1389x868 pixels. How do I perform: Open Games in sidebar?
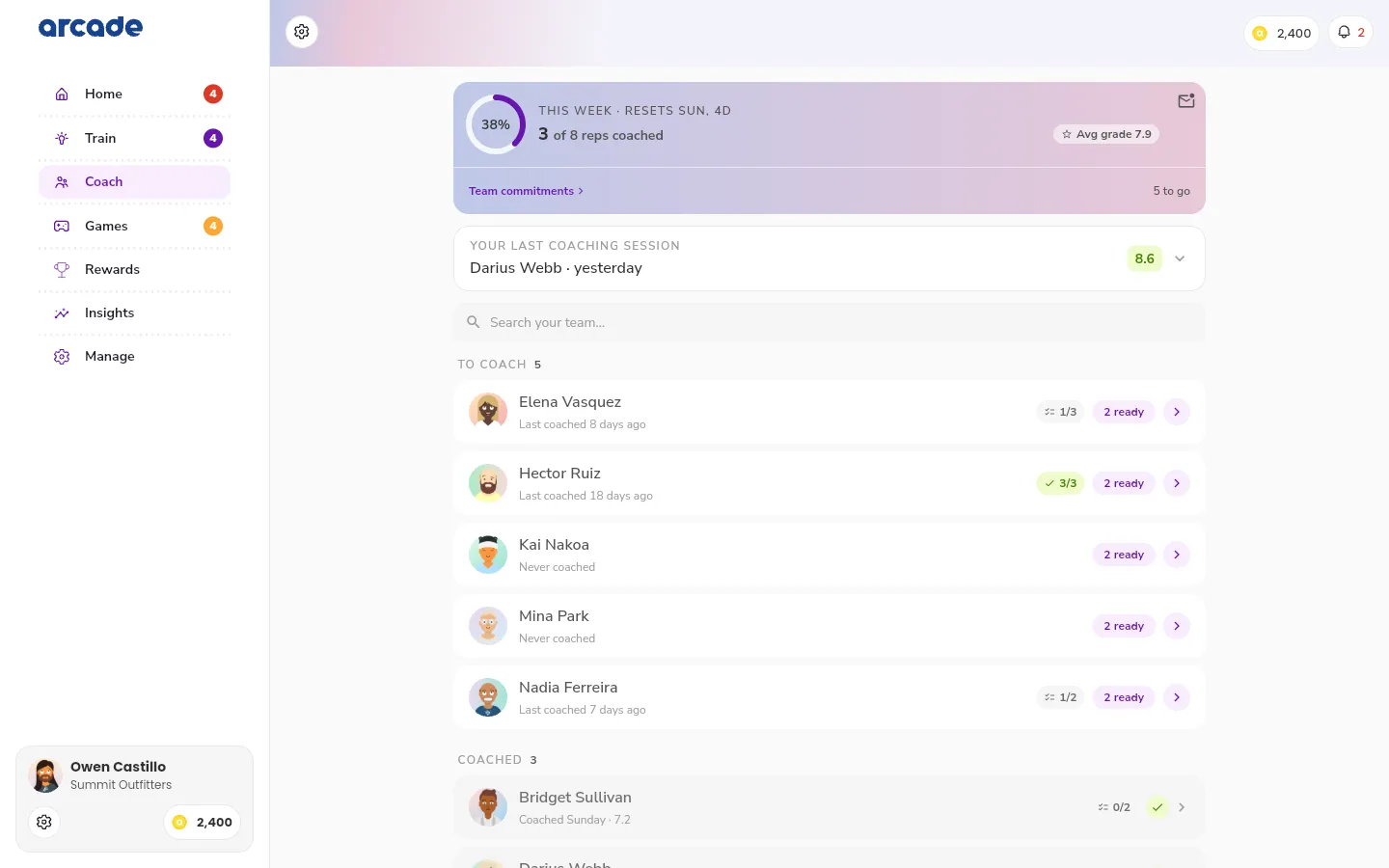click(x=134, y=226)
